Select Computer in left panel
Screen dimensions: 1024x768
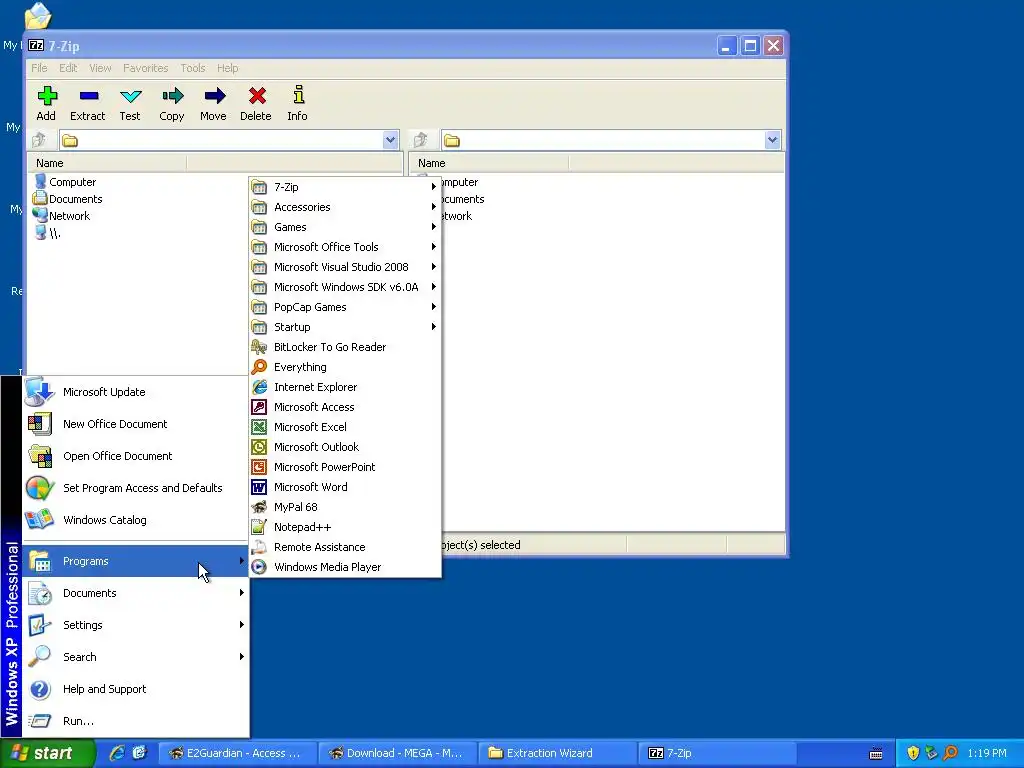[x=65, y=182]
